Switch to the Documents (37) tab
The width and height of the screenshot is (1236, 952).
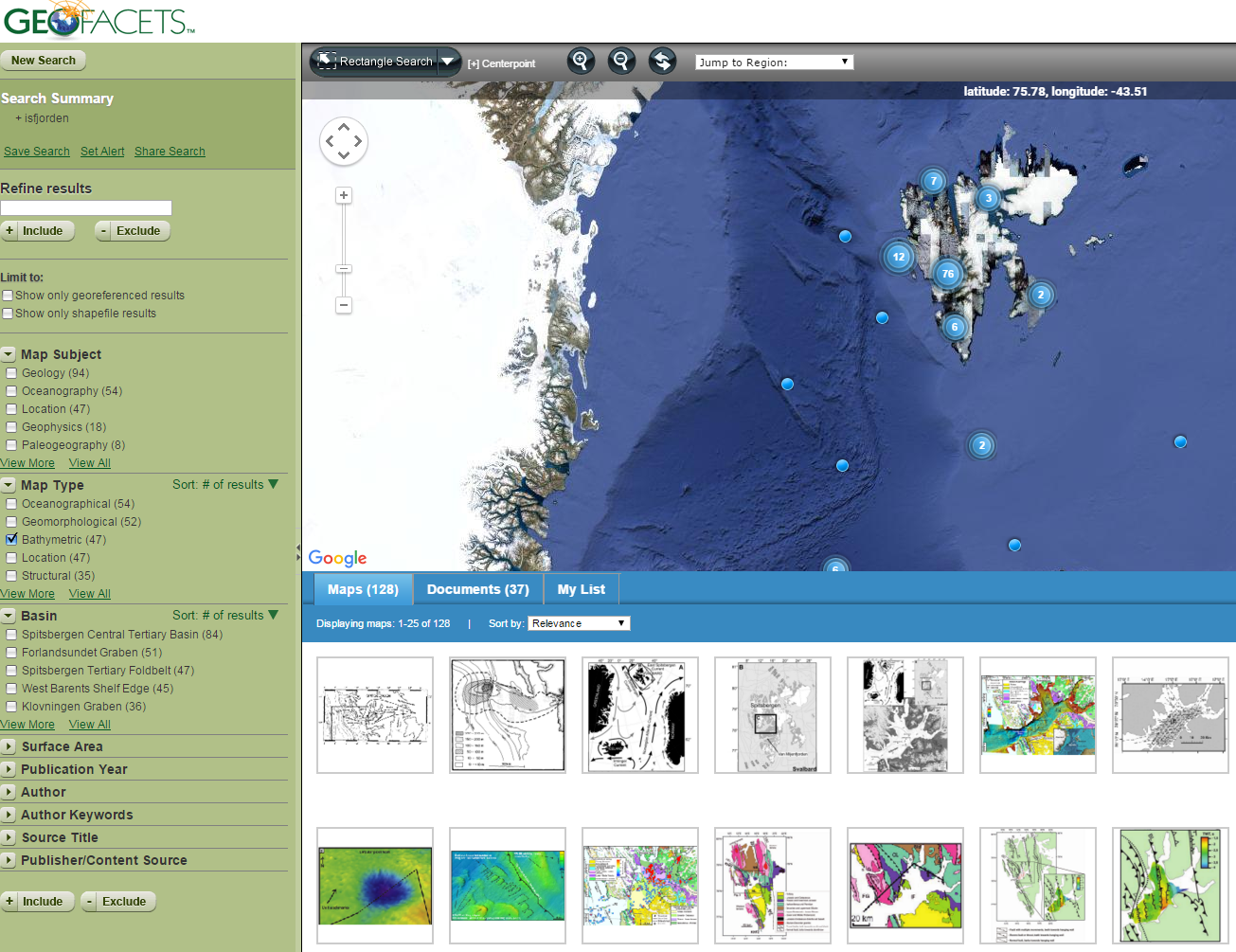[477, 589]
